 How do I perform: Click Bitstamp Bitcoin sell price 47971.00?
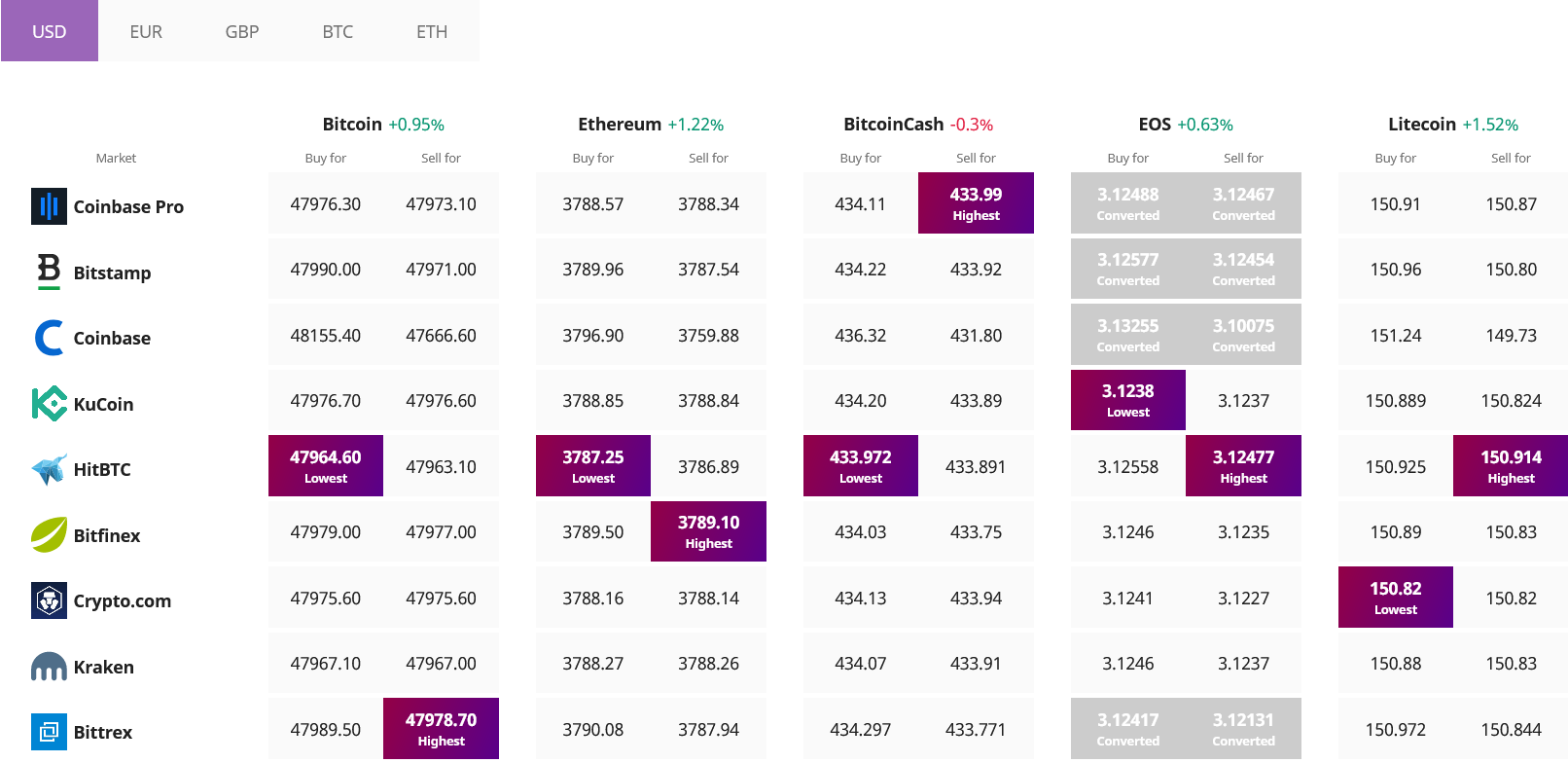coord(441,270)
